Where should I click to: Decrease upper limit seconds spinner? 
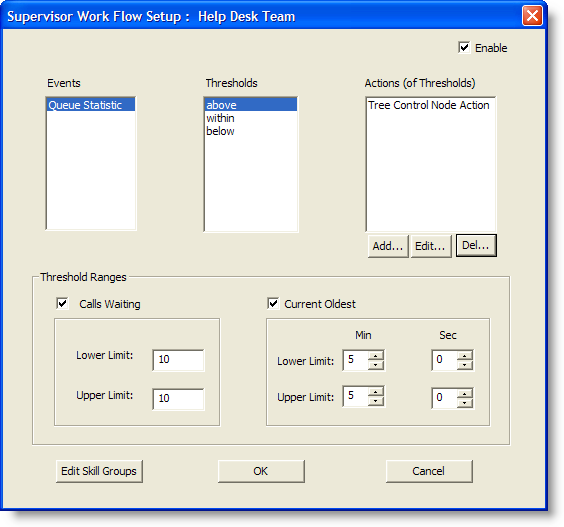pyautogui.click(x=465, y=403)
